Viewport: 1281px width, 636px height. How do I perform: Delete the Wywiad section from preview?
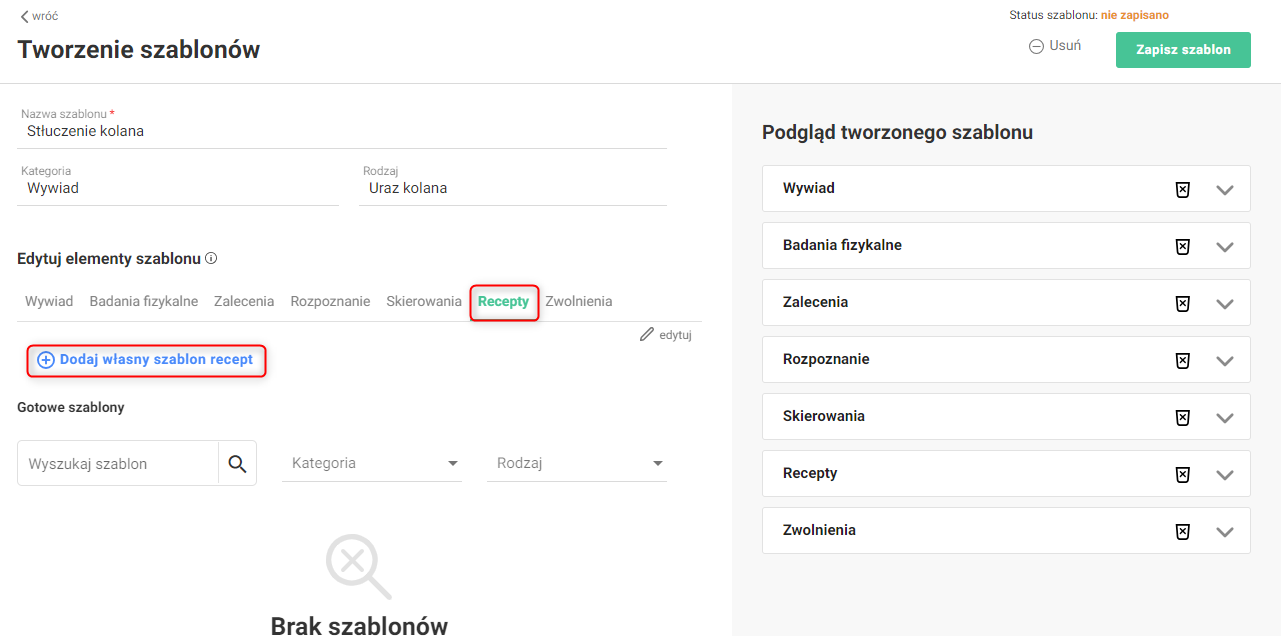[1182, 189]
